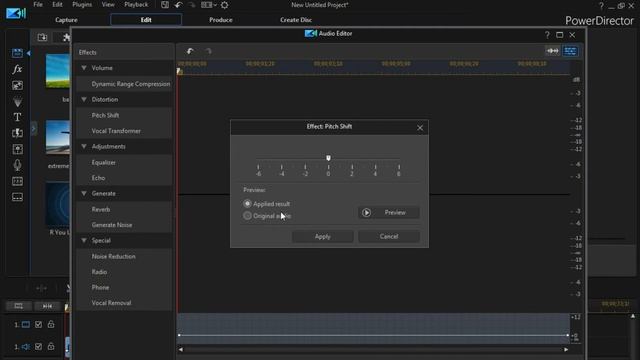The height and width of the screenshot is (360, 640).
Task: Open the Plugins menu
Action: 82,4
